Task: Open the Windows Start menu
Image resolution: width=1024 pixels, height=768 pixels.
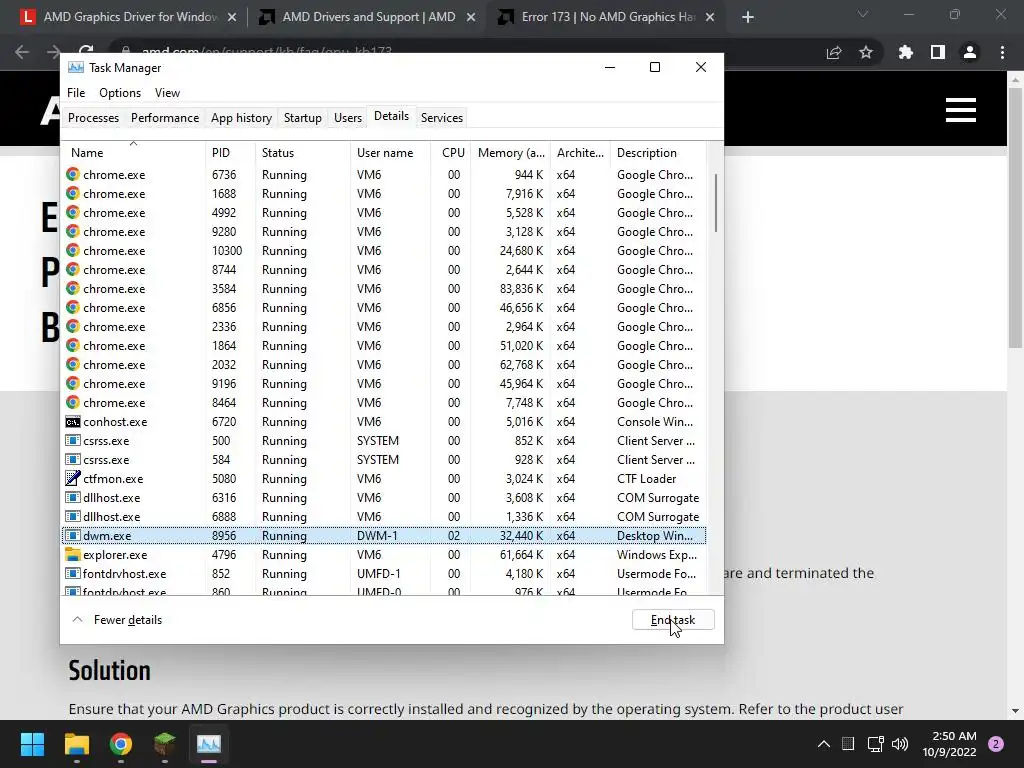Action: (x=32, y=744)
